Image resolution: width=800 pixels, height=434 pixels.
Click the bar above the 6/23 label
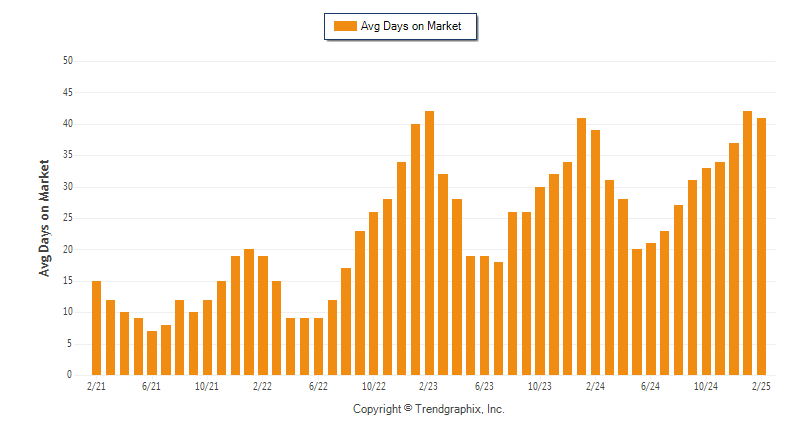[484, 316]
